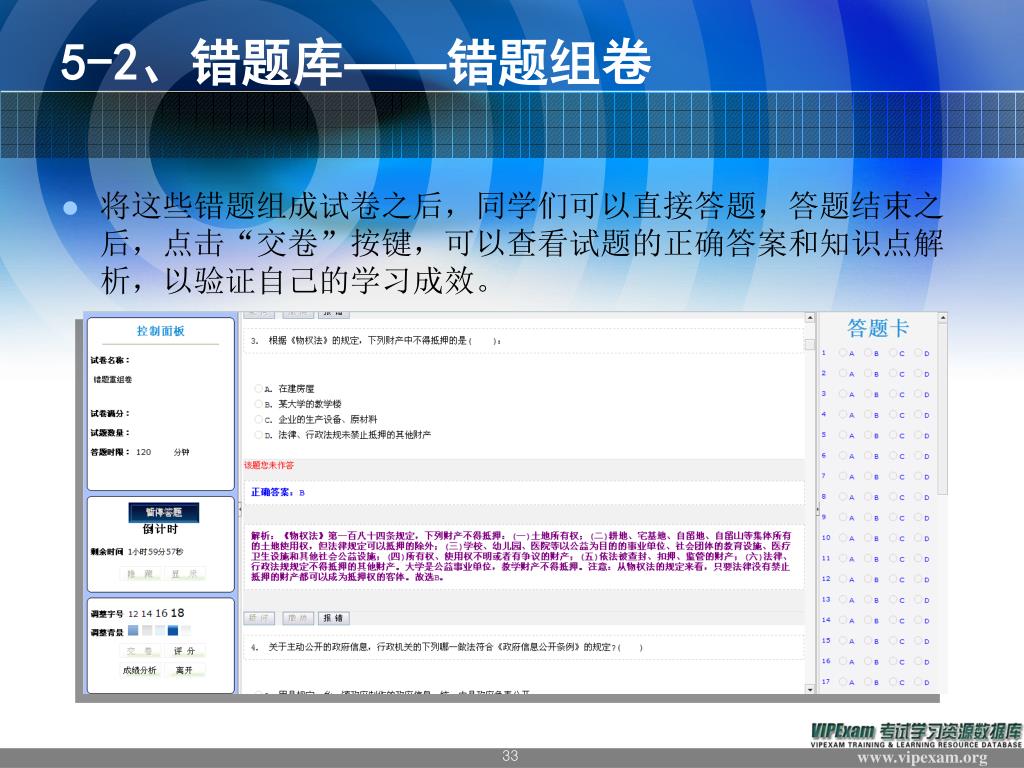Select option B 某大学的教学楼 radio button
The height and width of the screenshot is (768, 1024).
click(259, 404)
